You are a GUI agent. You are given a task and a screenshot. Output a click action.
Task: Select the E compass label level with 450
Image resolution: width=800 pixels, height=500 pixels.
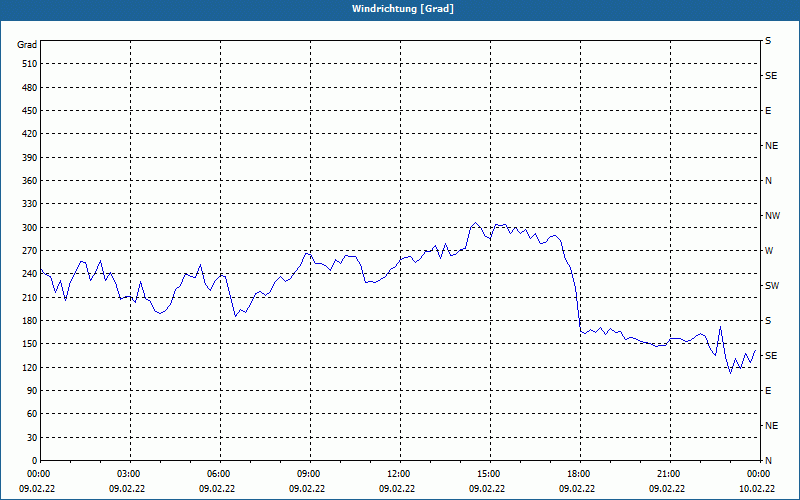click(768, 111)
